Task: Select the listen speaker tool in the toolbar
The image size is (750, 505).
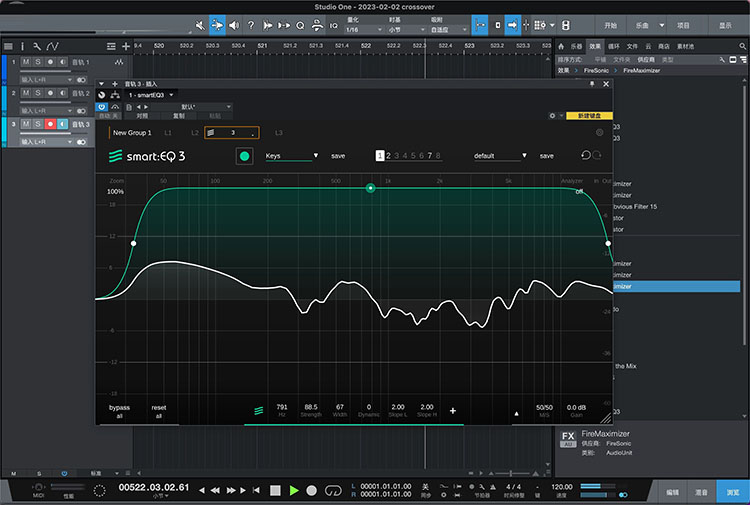Action: [x=234, y=25]
